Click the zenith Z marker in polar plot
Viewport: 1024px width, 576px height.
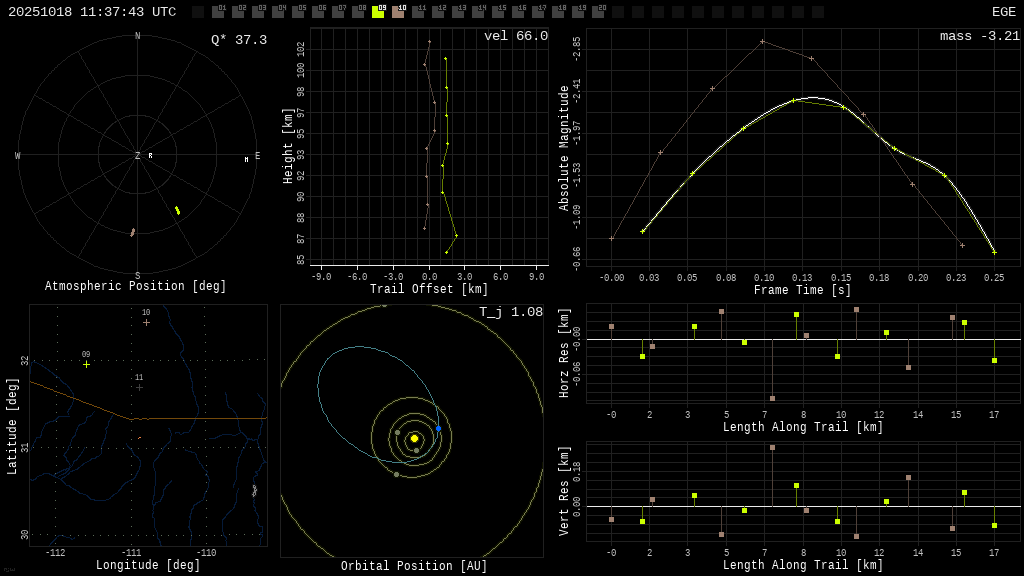[x=138, y=156]
